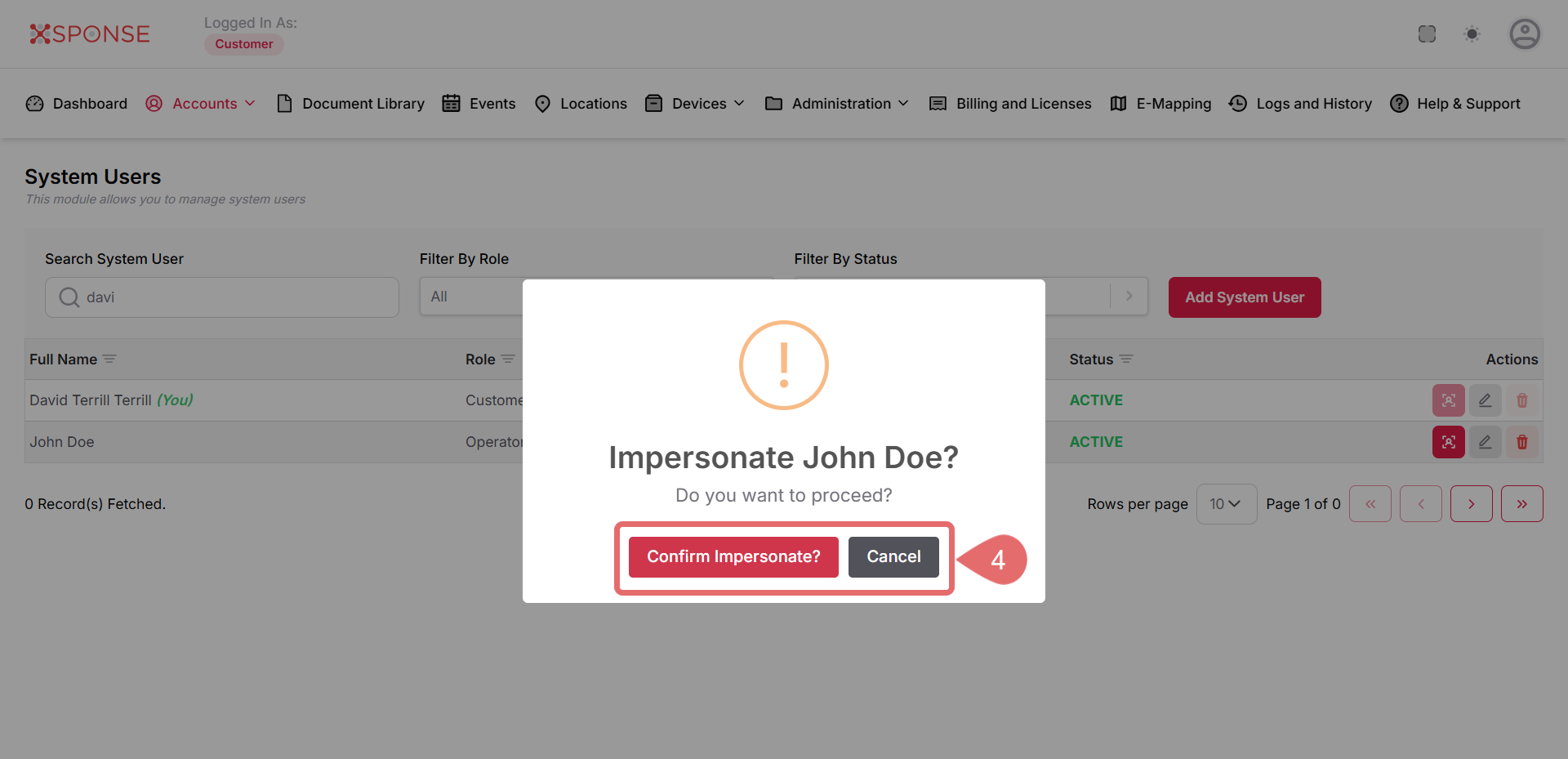Click impersonate icon for David Terrill row

[1448, 400]
